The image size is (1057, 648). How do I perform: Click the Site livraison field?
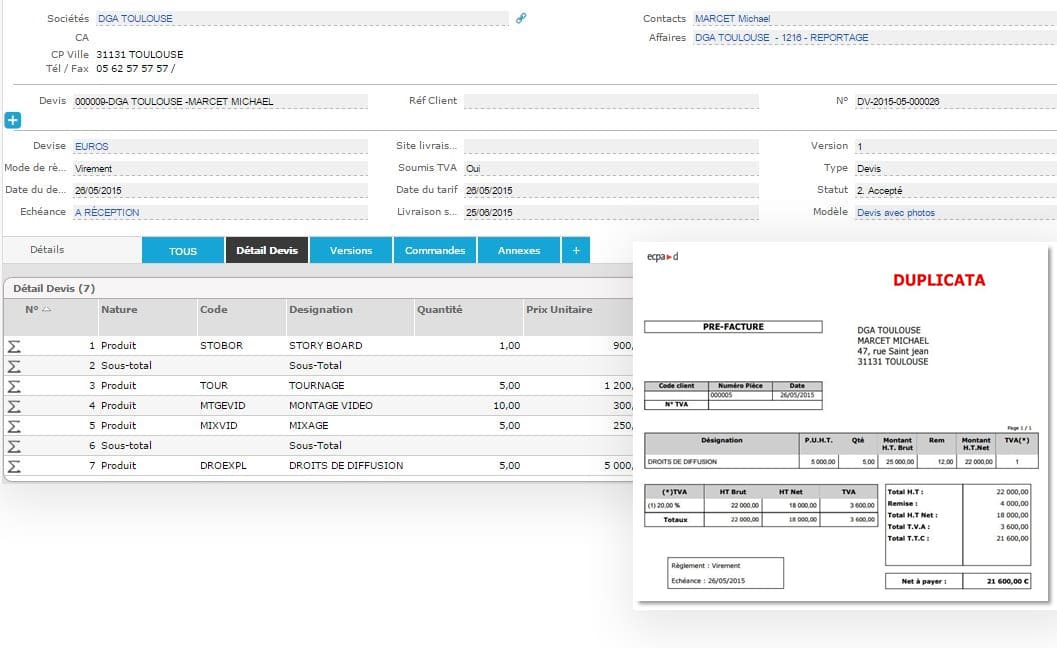point(611,146)
